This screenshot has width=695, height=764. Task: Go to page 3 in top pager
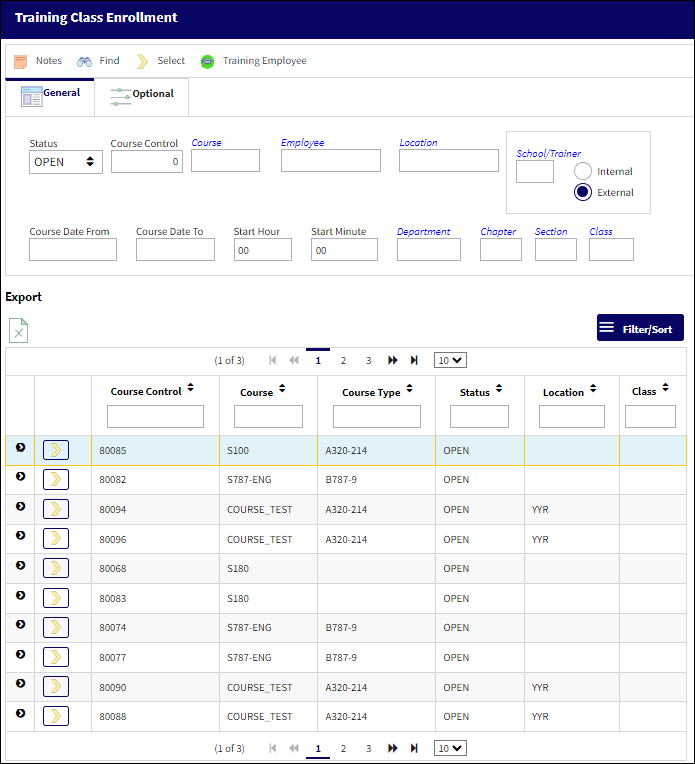pyautogui.click(x=369, y=361)
